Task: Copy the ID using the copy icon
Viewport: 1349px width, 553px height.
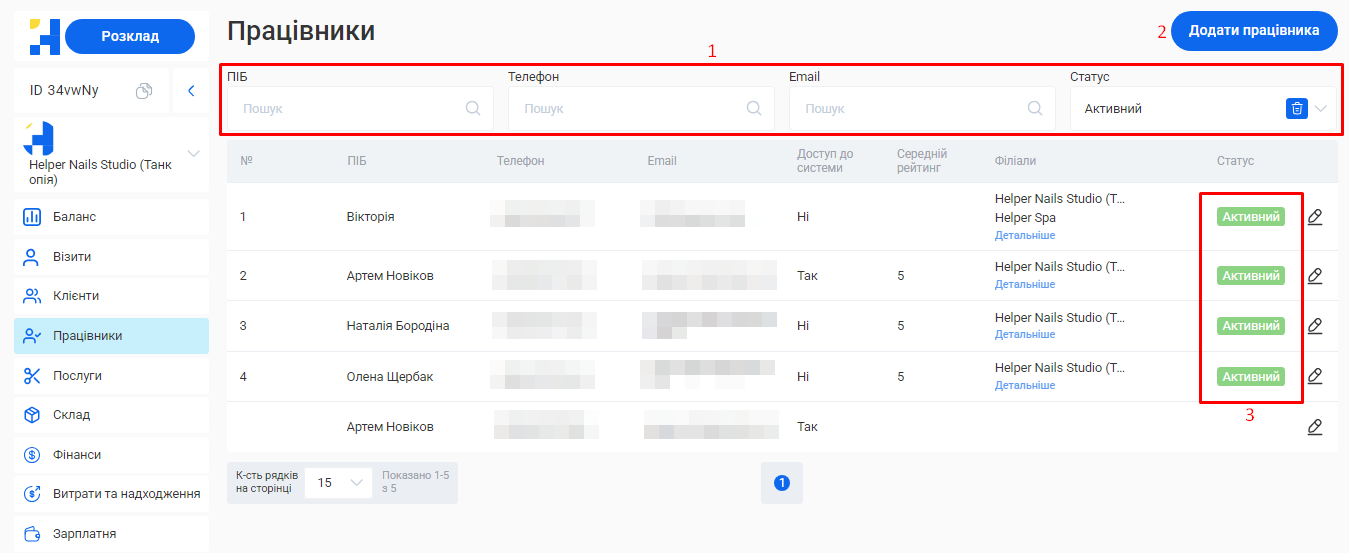Action: point(144,91)
